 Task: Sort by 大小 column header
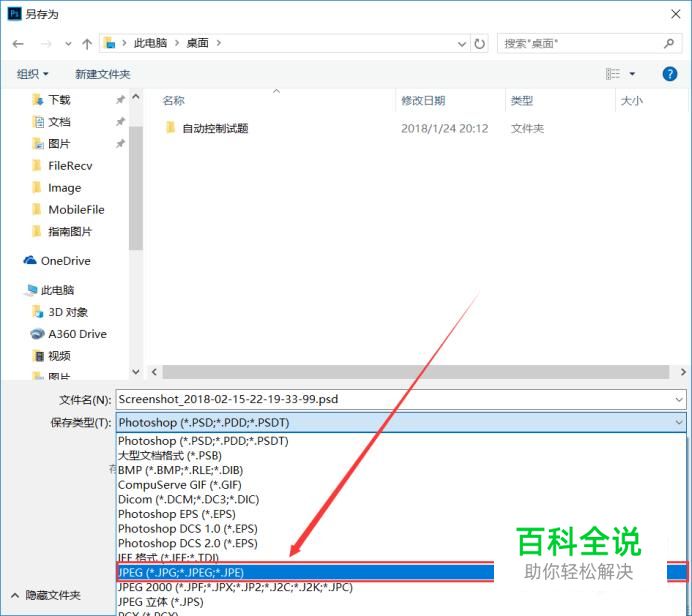tap(632, 101)
